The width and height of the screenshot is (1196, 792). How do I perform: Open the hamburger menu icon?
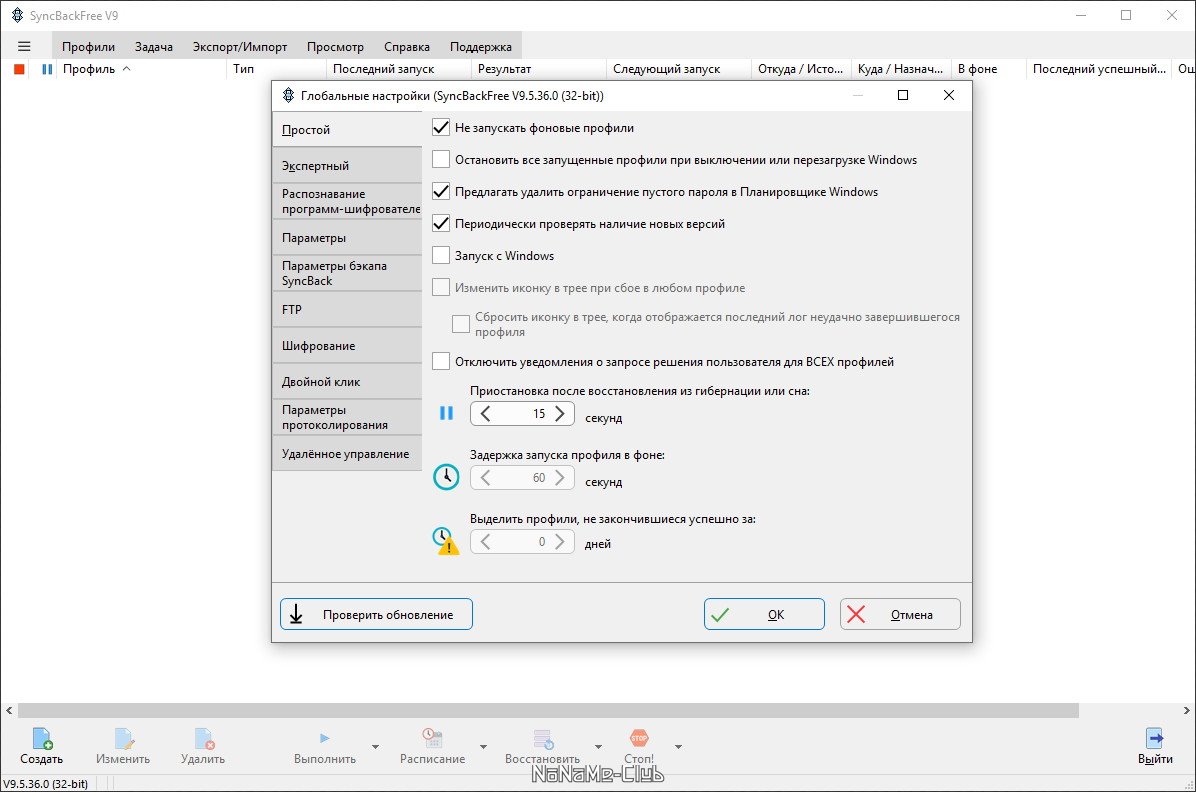pos(24,47)
